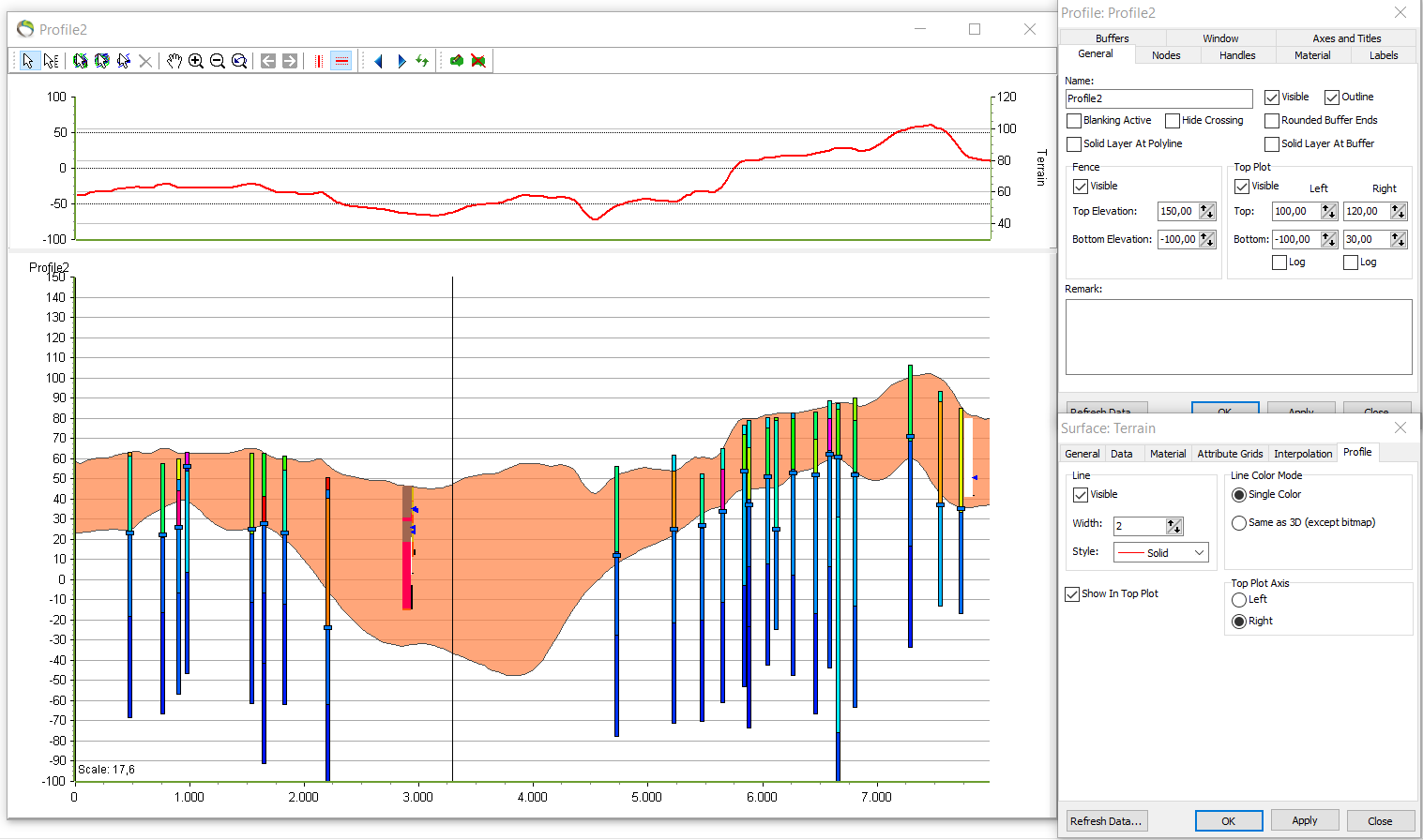The width and height of the screenshot is (1423, 840).
Task: Click the green swap direction arrows
Action: pos(423,61)
